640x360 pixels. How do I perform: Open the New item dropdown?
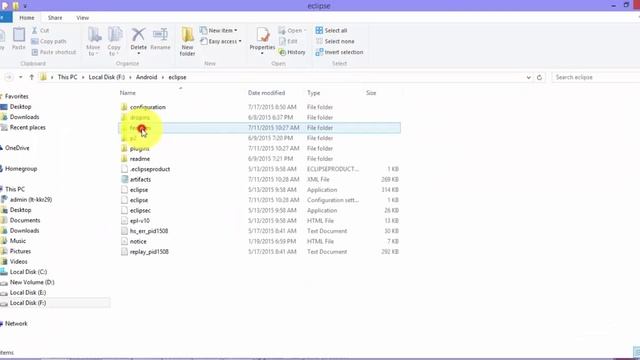(x=219, y=31)
